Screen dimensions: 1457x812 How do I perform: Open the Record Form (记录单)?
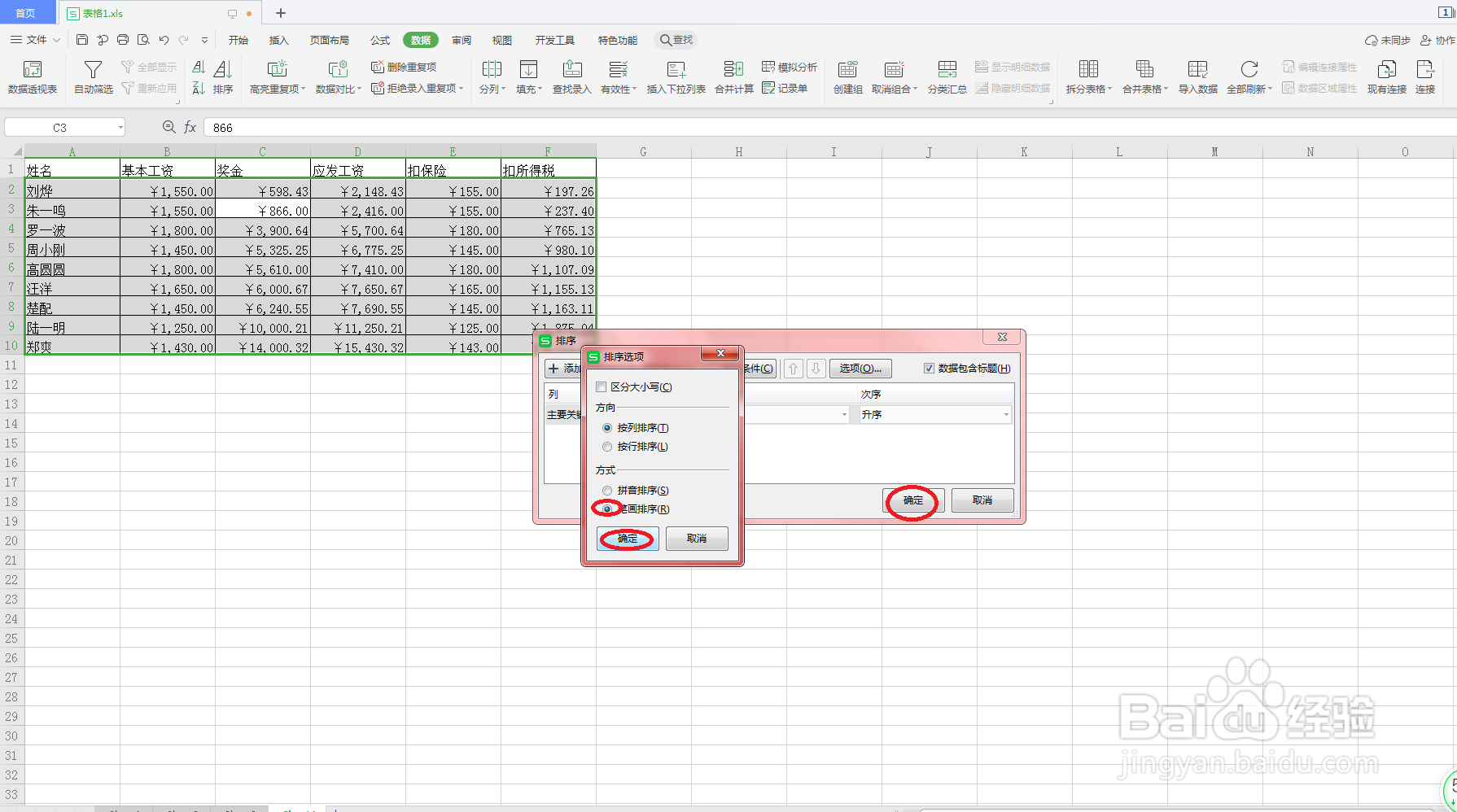(785, 88)
